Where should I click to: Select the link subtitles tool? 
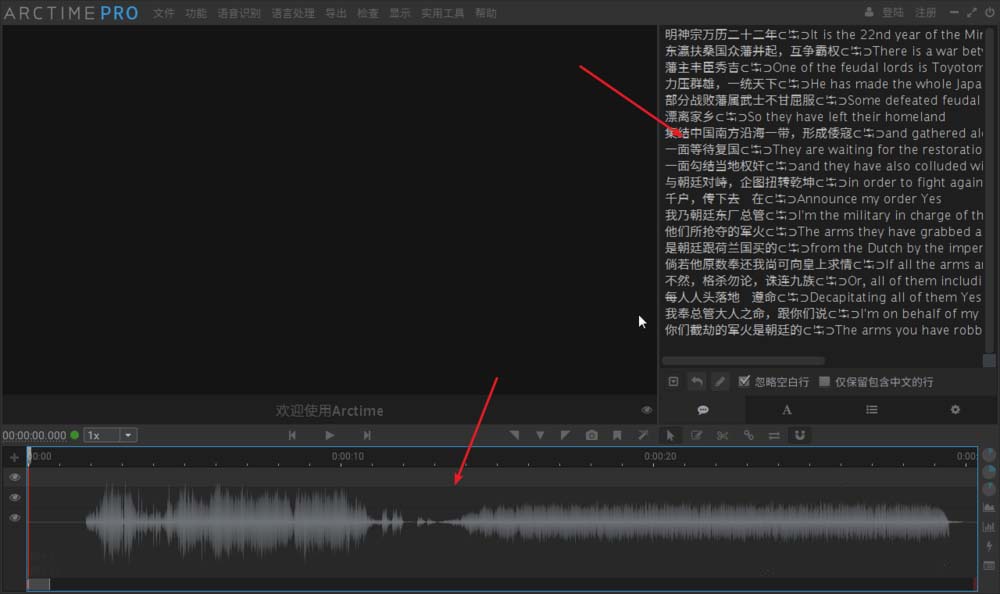pos(750,435)
